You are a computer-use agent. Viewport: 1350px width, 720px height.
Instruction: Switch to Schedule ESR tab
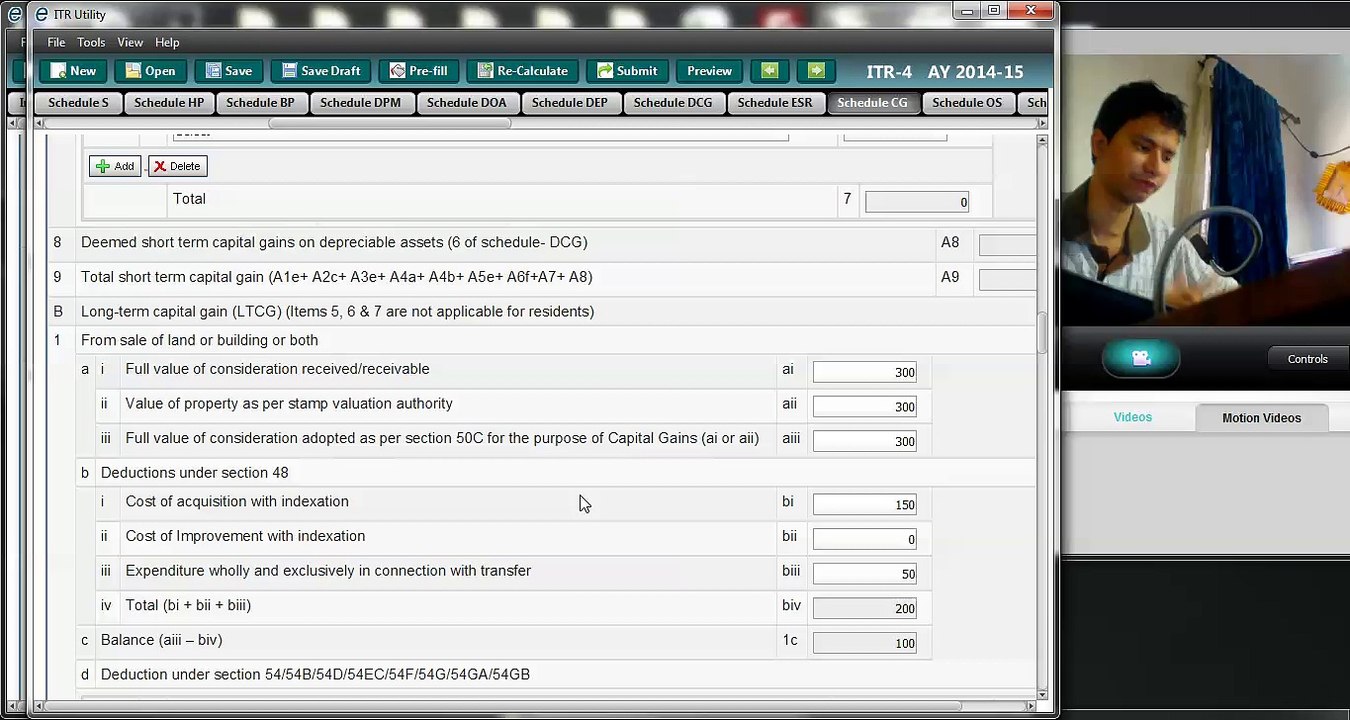(775, 102)
